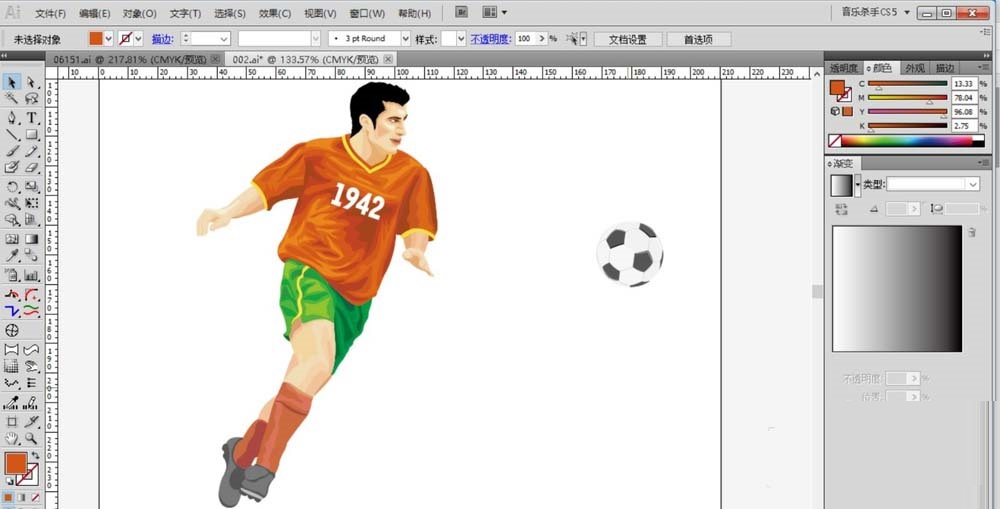Select the Type tool

32,117
